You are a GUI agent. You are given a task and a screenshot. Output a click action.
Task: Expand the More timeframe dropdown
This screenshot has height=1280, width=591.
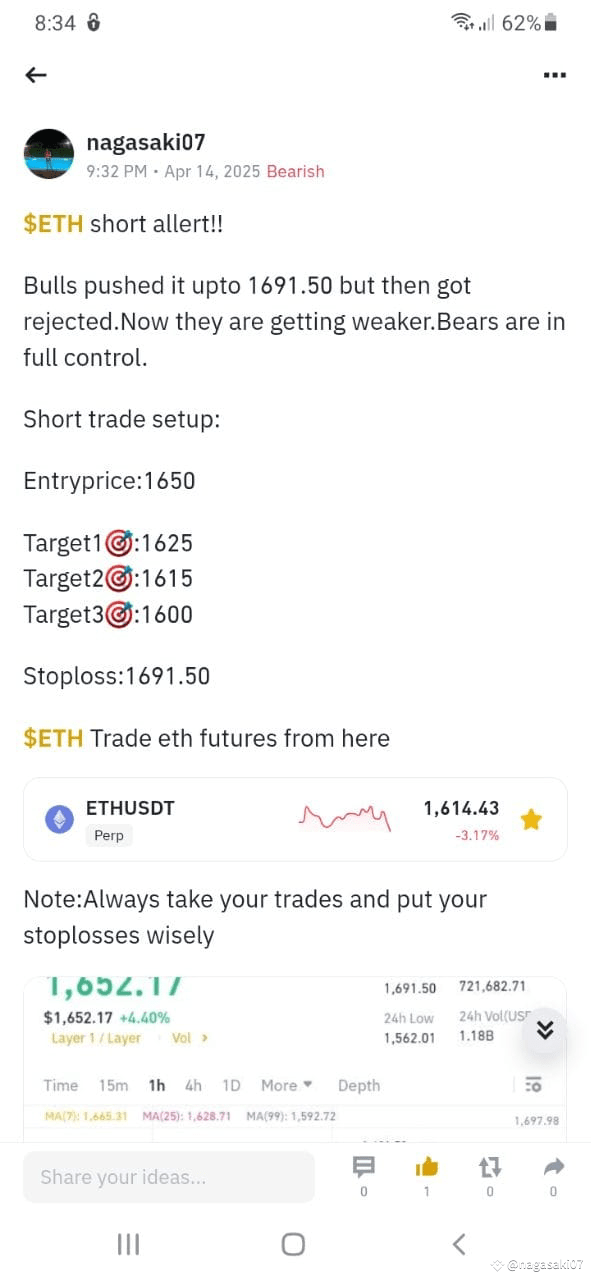[287, 1085]
